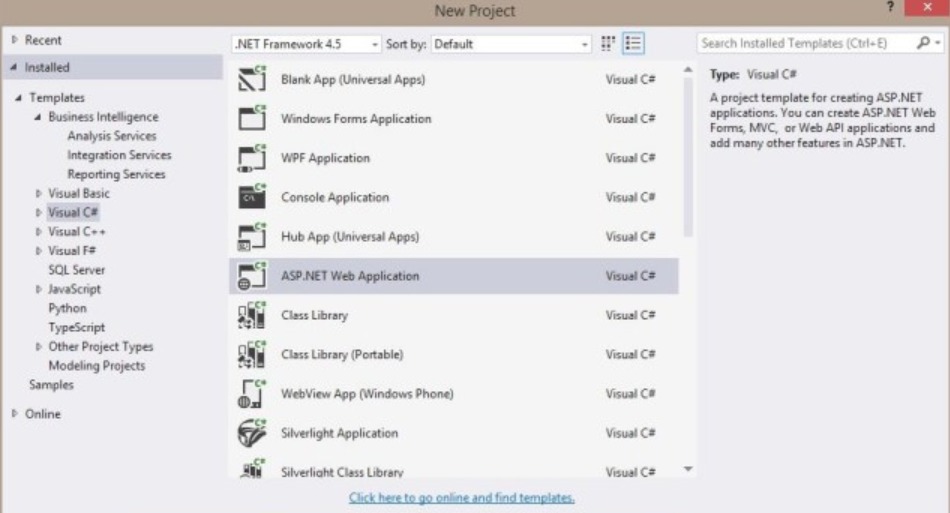Click the WPF Application template icon
The image size is (950, 513).
[x=252, y=158]
